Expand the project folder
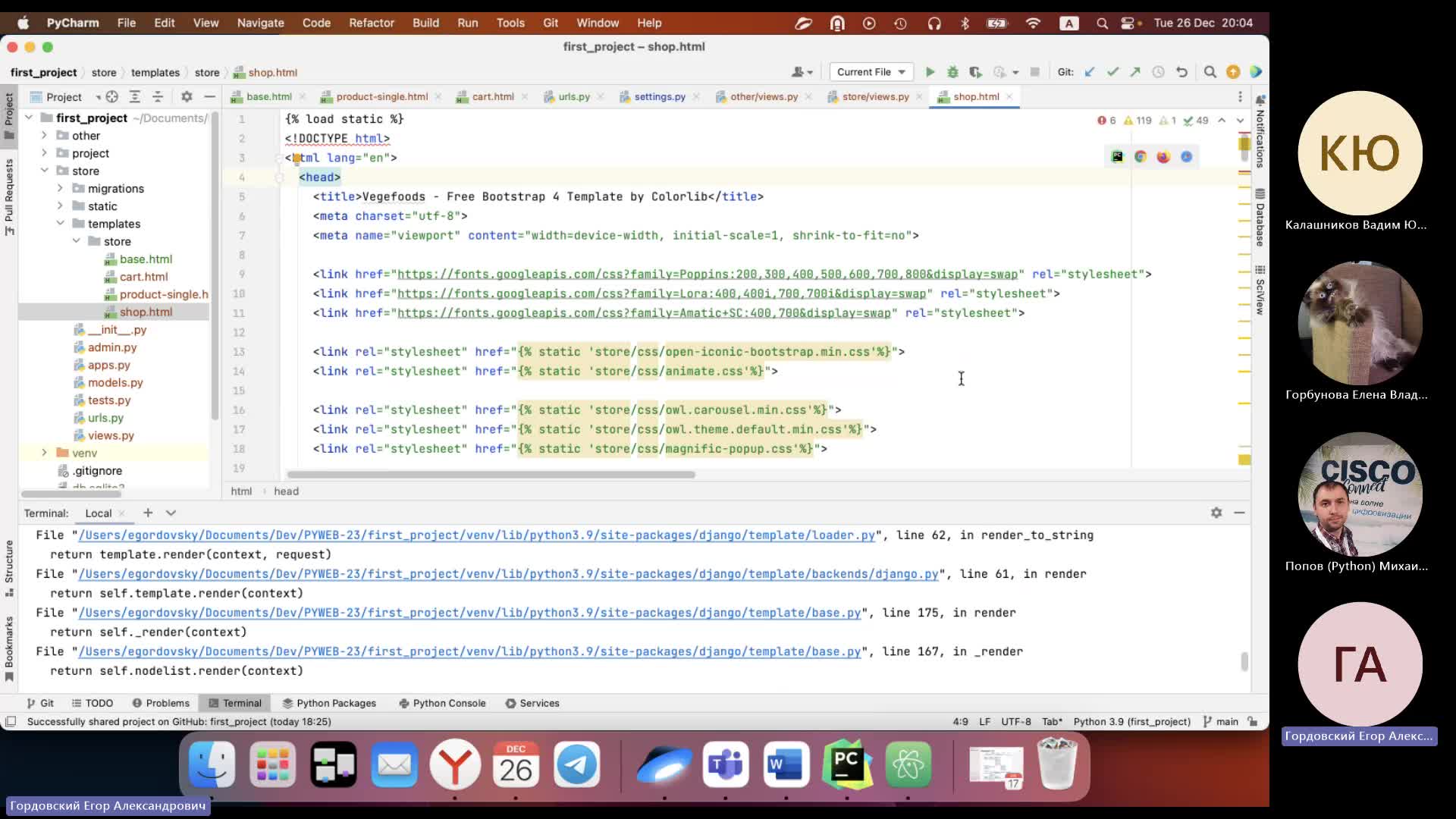1456x819 pixels. coord(44,152)
